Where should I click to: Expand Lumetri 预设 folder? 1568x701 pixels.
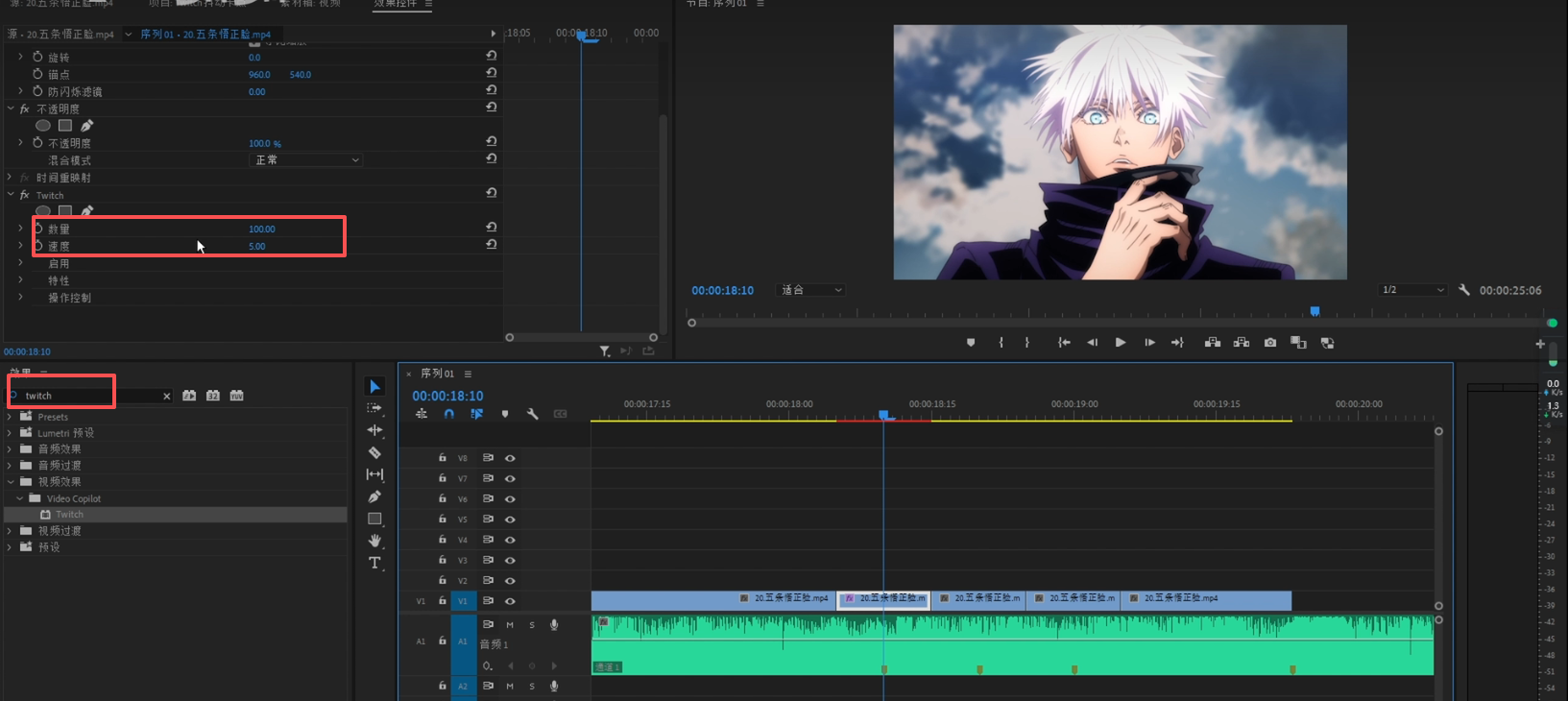point(10,433)
